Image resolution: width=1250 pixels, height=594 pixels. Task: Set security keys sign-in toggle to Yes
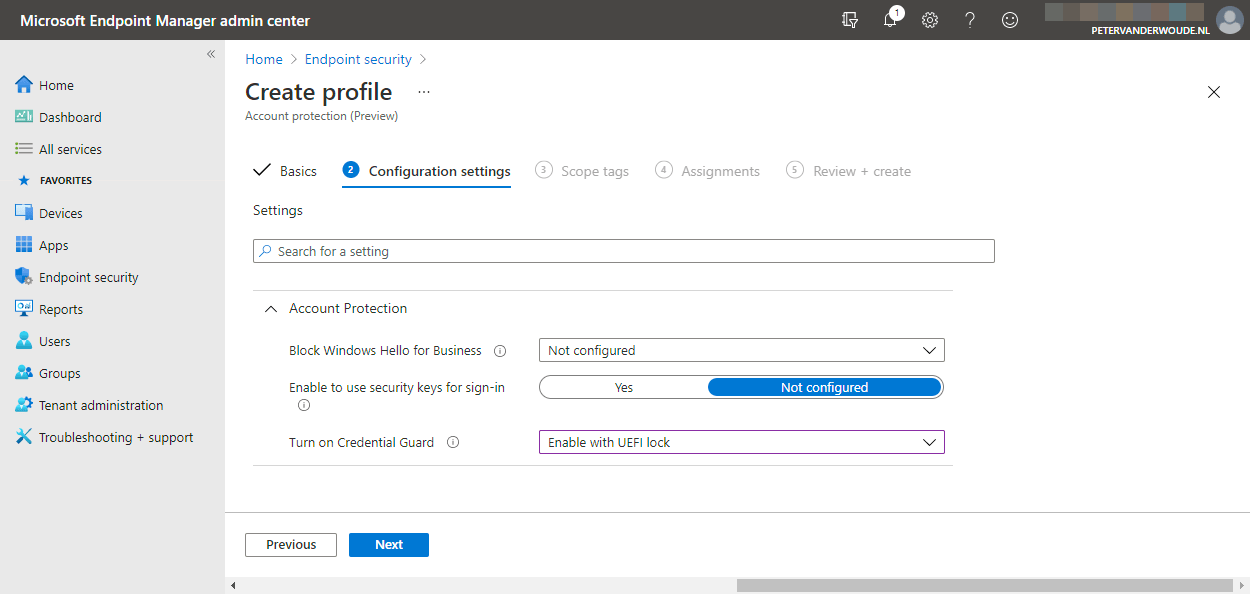pyautogui.click(x=623, y=387)
